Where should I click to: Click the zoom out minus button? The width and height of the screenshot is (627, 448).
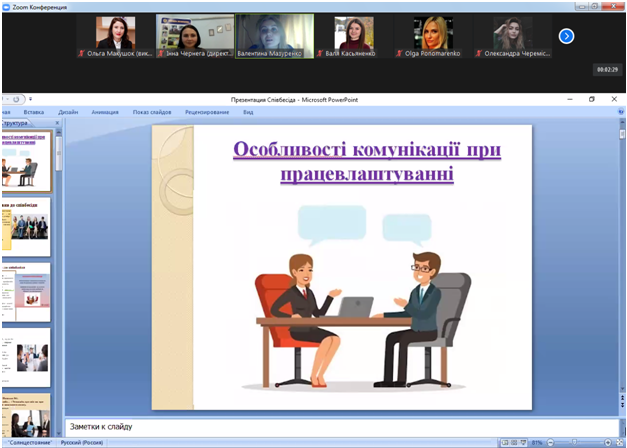[x=550, y=442]
